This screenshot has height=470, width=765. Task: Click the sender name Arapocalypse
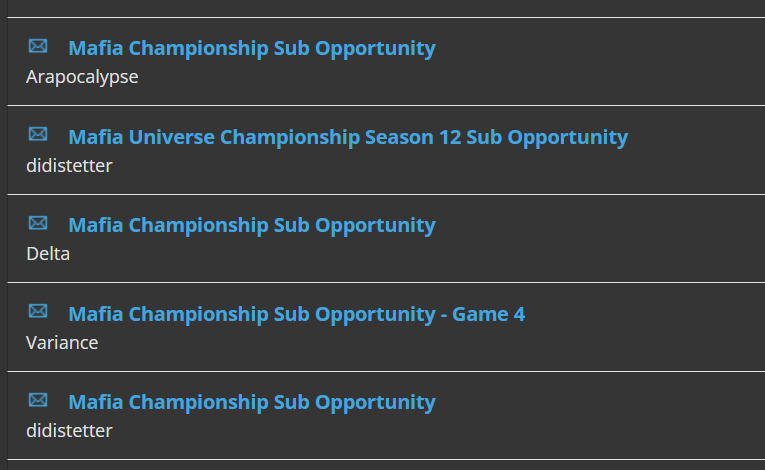pos(82,77)
